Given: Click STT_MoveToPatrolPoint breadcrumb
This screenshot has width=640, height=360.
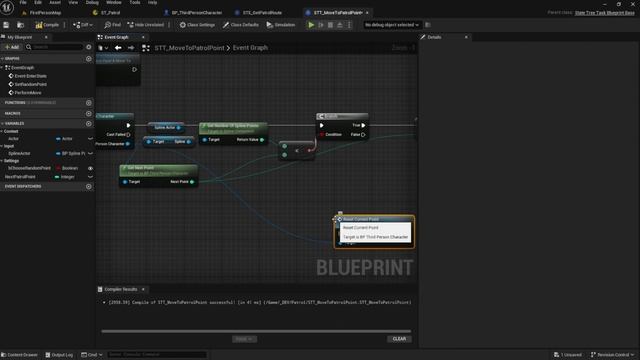Looking at the screenshot, I should [x=189, y=48].
